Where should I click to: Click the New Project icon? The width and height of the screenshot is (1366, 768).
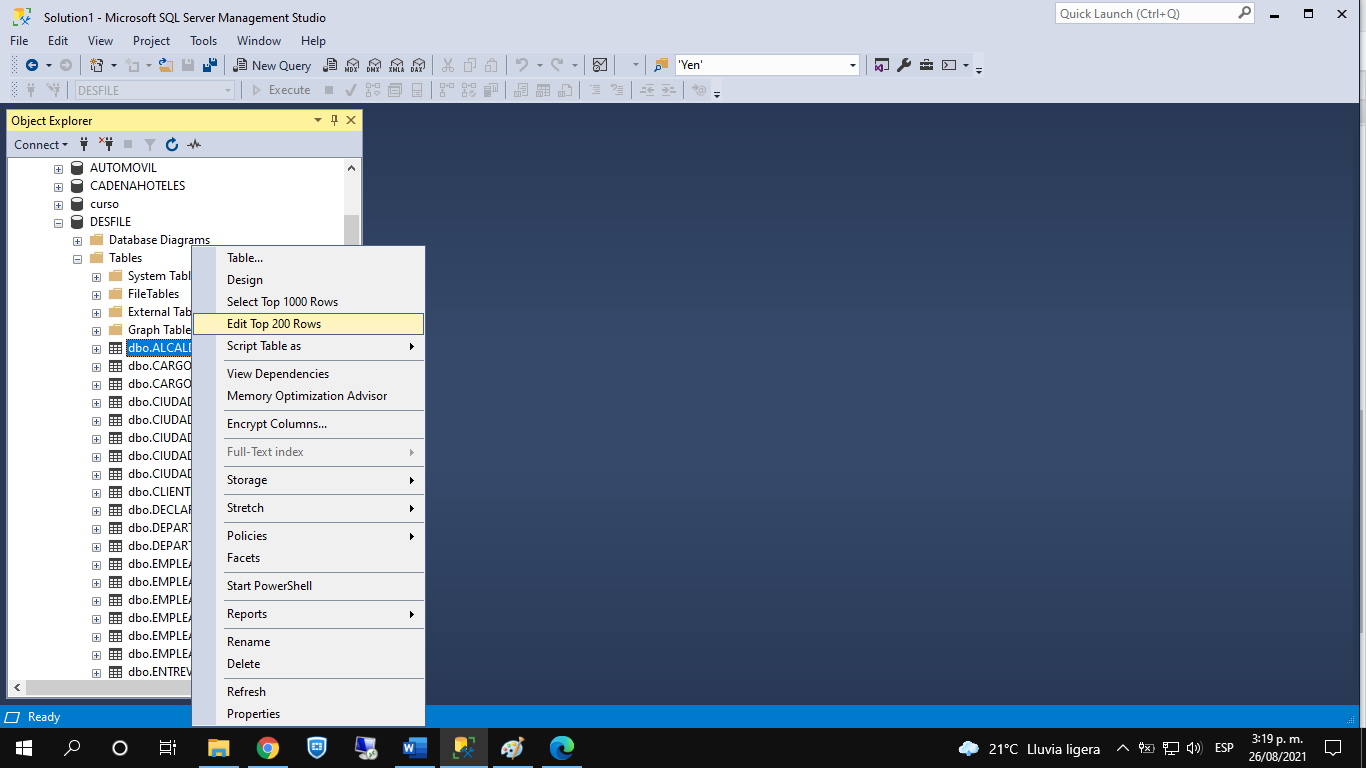[x=97, y=65]
